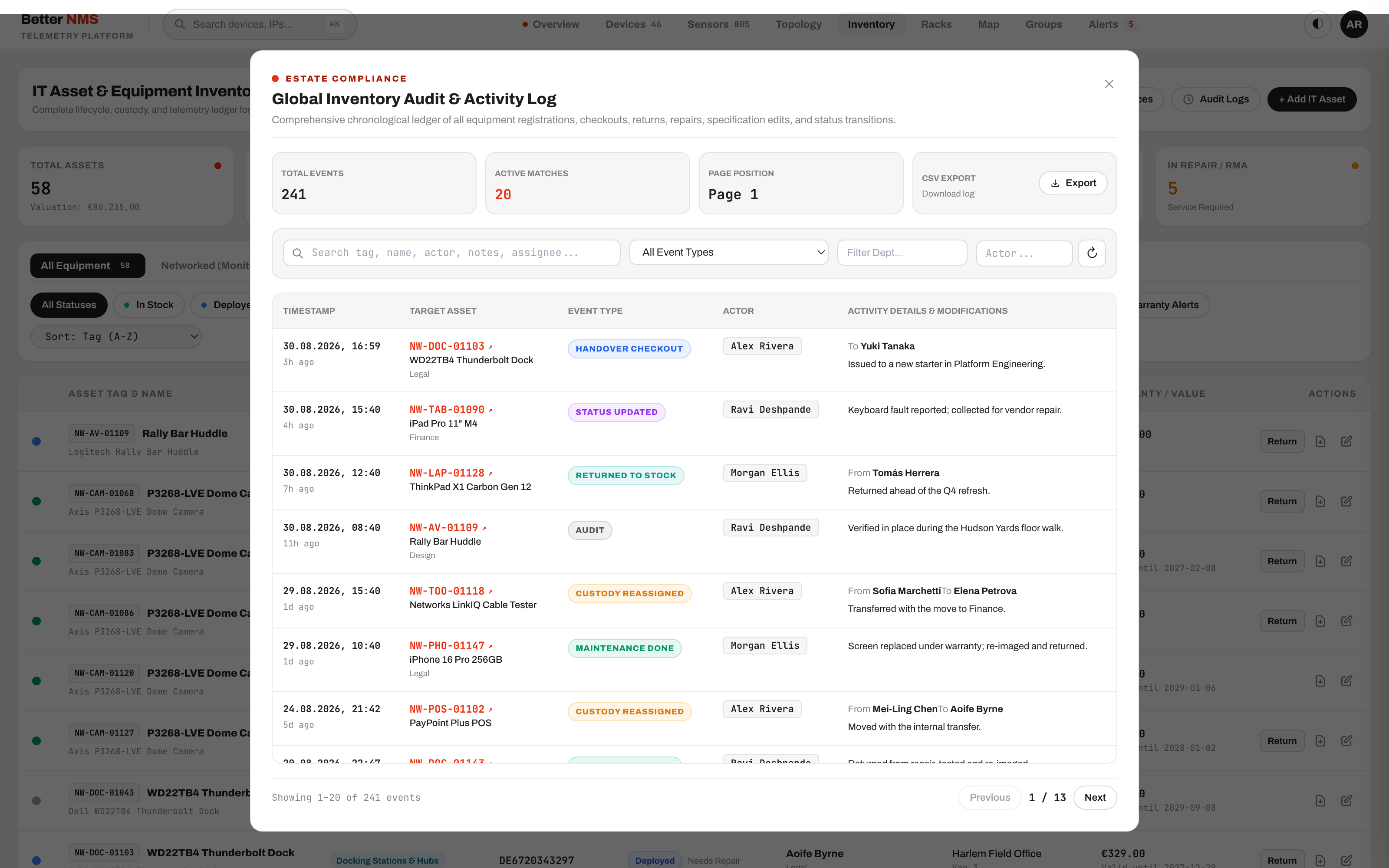Open external link arrow beside NW-LAP-01128

click(490, 473)
